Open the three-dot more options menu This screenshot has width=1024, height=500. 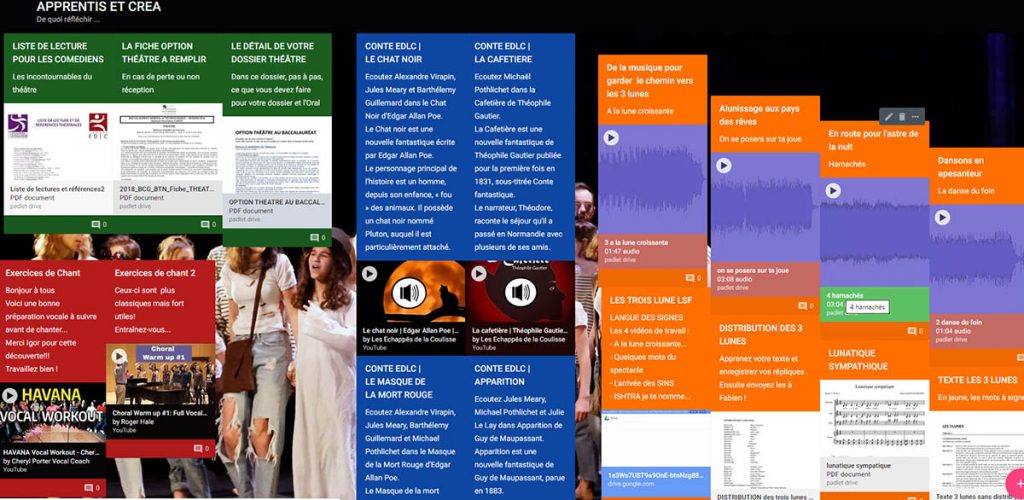point(915,117)
